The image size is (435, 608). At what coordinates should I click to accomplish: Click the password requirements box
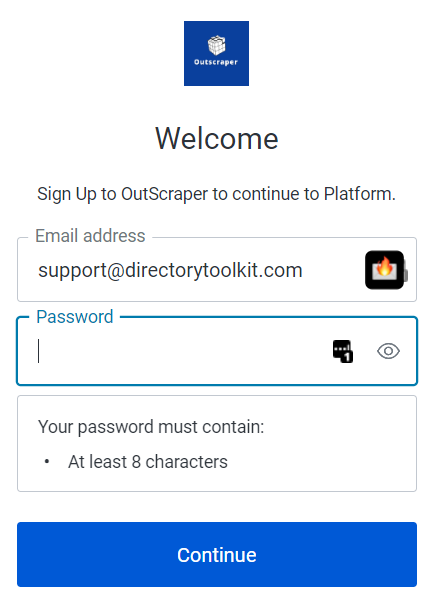217,444
